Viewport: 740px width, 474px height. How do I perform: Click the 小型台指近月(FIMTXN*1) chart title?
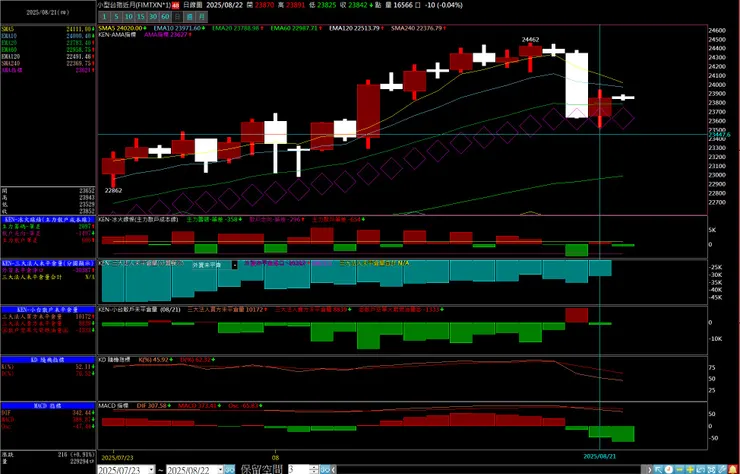(134, 5)
